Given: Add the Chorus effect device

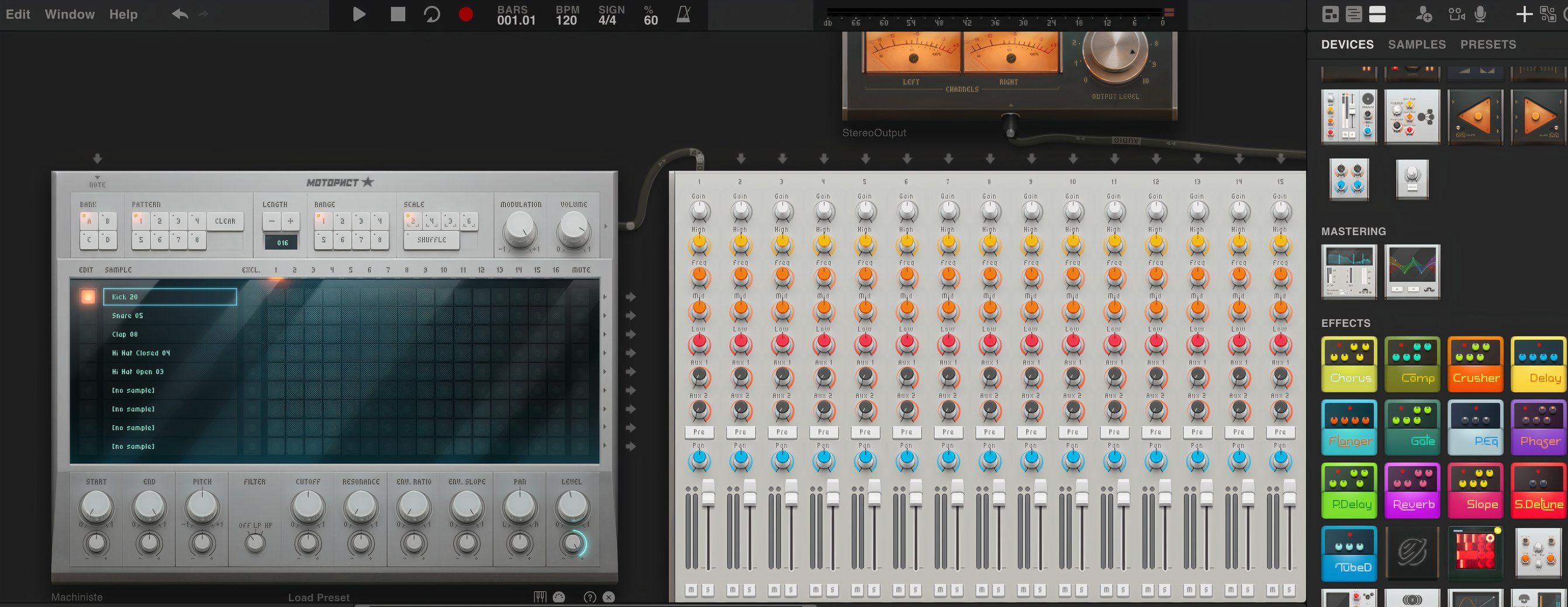Looking at the screenshot, I should tap(1349, 364).
